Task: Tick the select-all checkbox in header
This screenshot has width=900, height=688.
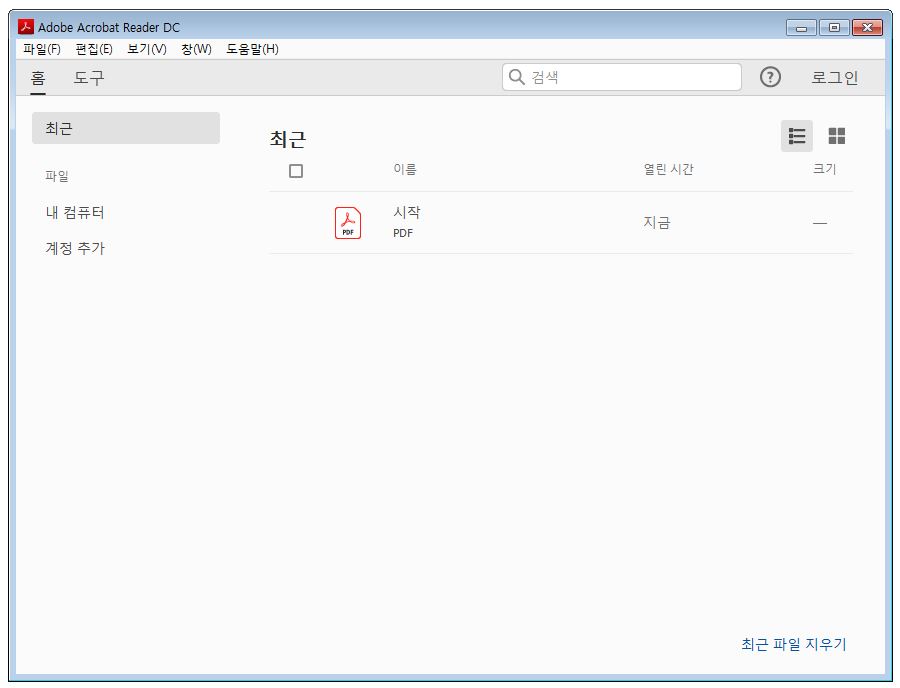Action: 296,171
